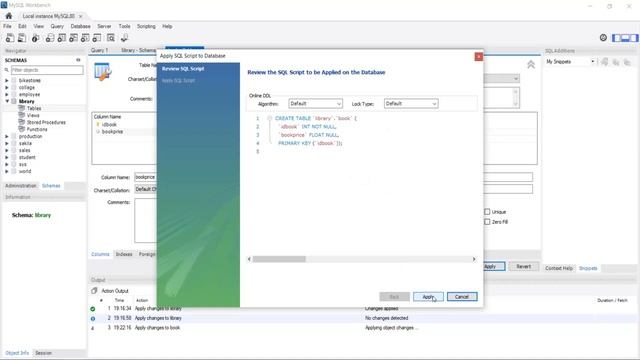
Task: Click search table data toolbar icon
Action: point(111,38)
